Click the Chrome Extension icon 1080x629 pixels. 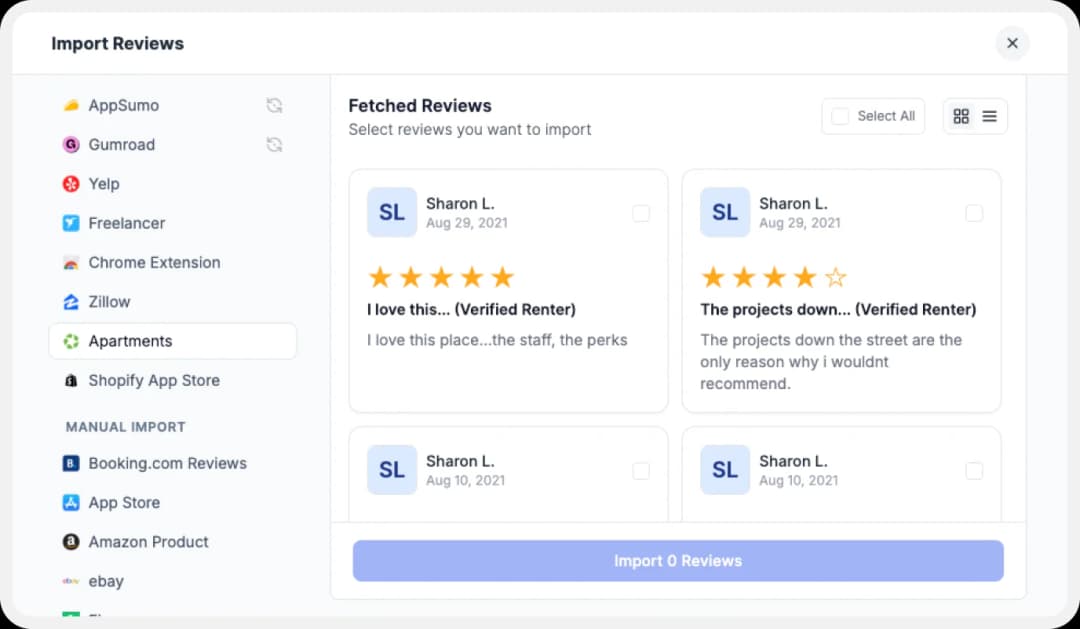click(x=70, y=262)
